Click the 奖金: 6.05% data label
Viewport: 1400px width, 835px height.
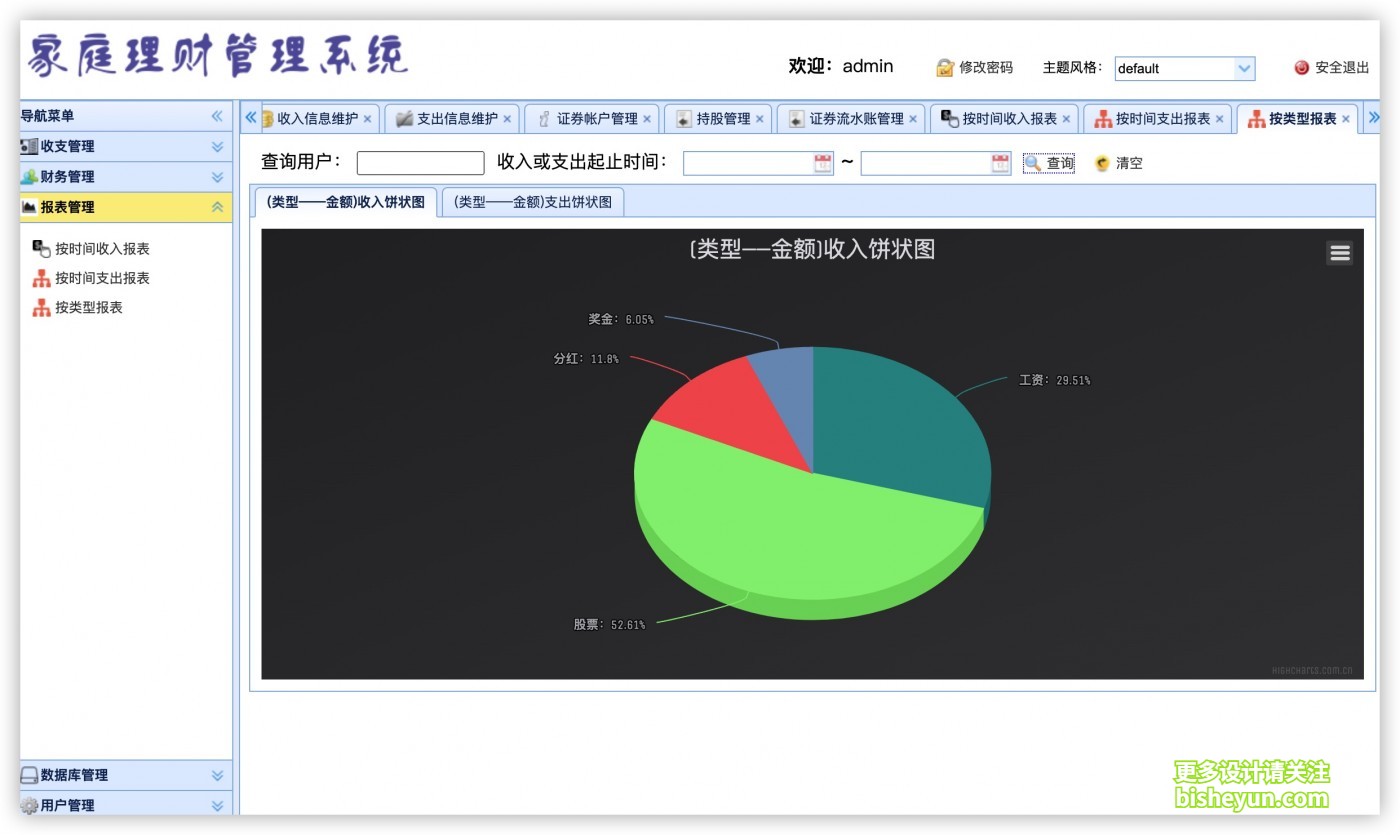coord(621,320)
